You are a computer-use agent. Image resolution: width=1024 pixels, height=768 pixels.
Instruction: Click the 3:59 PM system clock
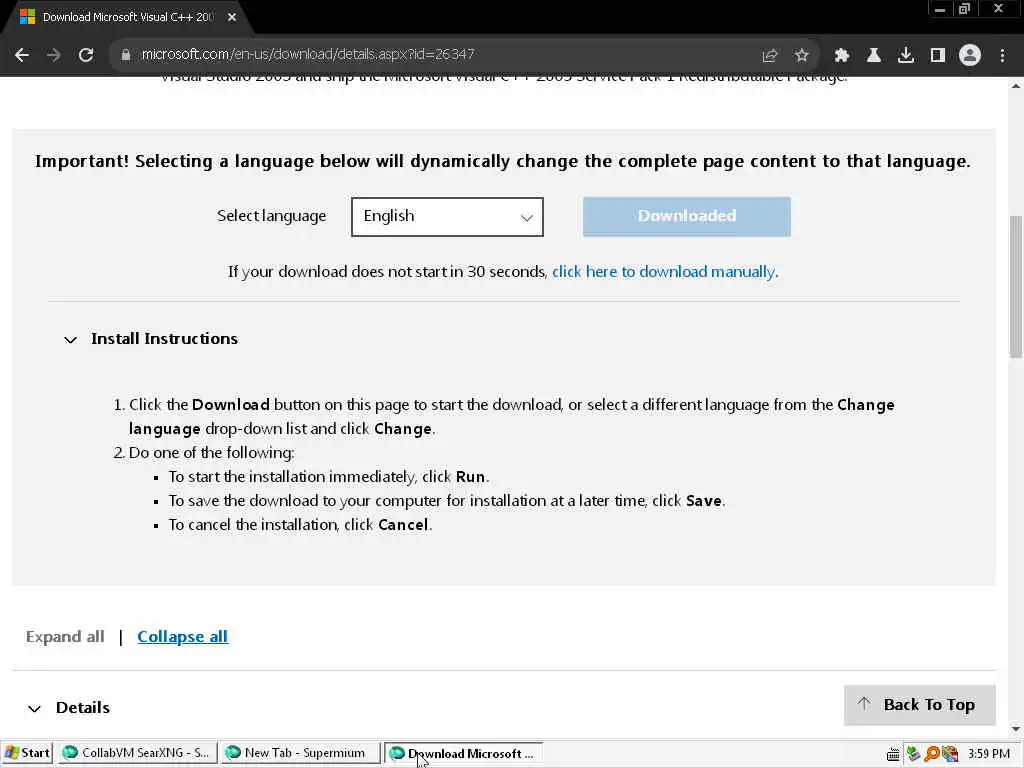[988, 754]
